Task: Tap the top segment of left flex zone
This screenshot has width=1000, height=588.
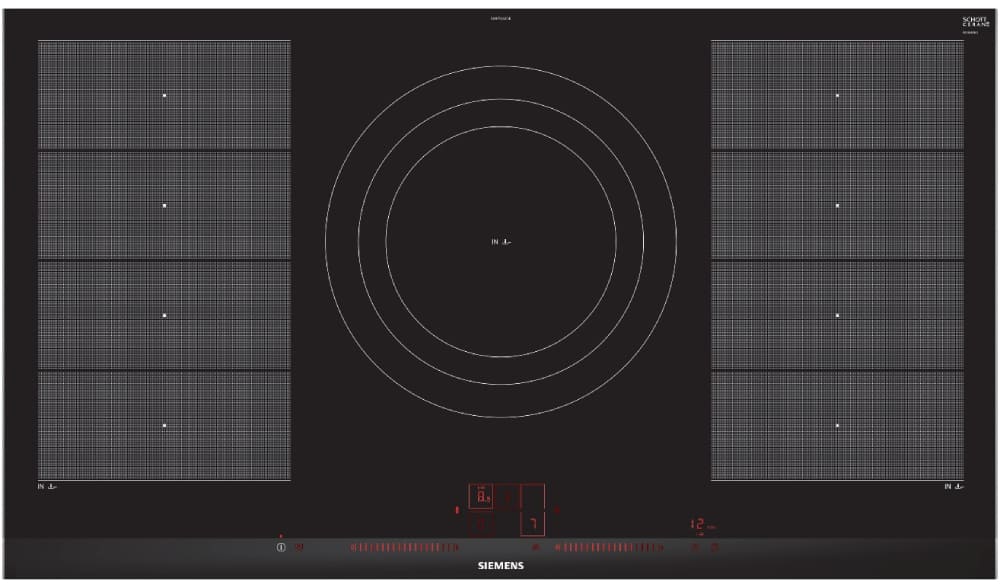Action: [165, 96]
